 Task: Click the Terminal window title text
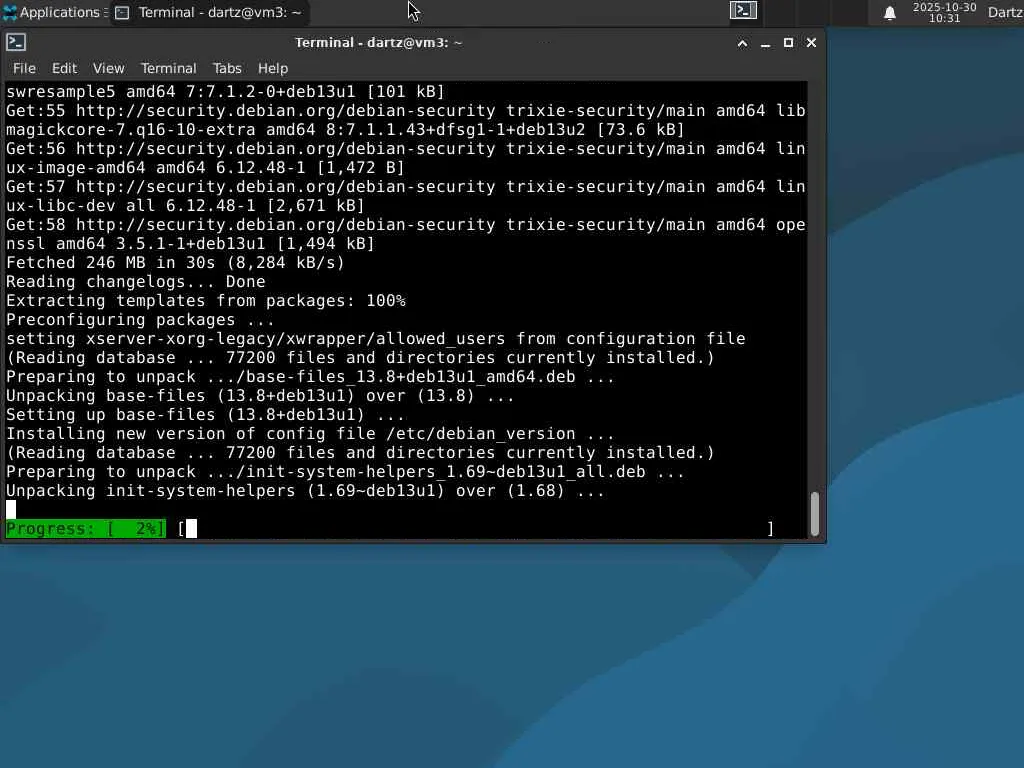click(x=379, y=42)
